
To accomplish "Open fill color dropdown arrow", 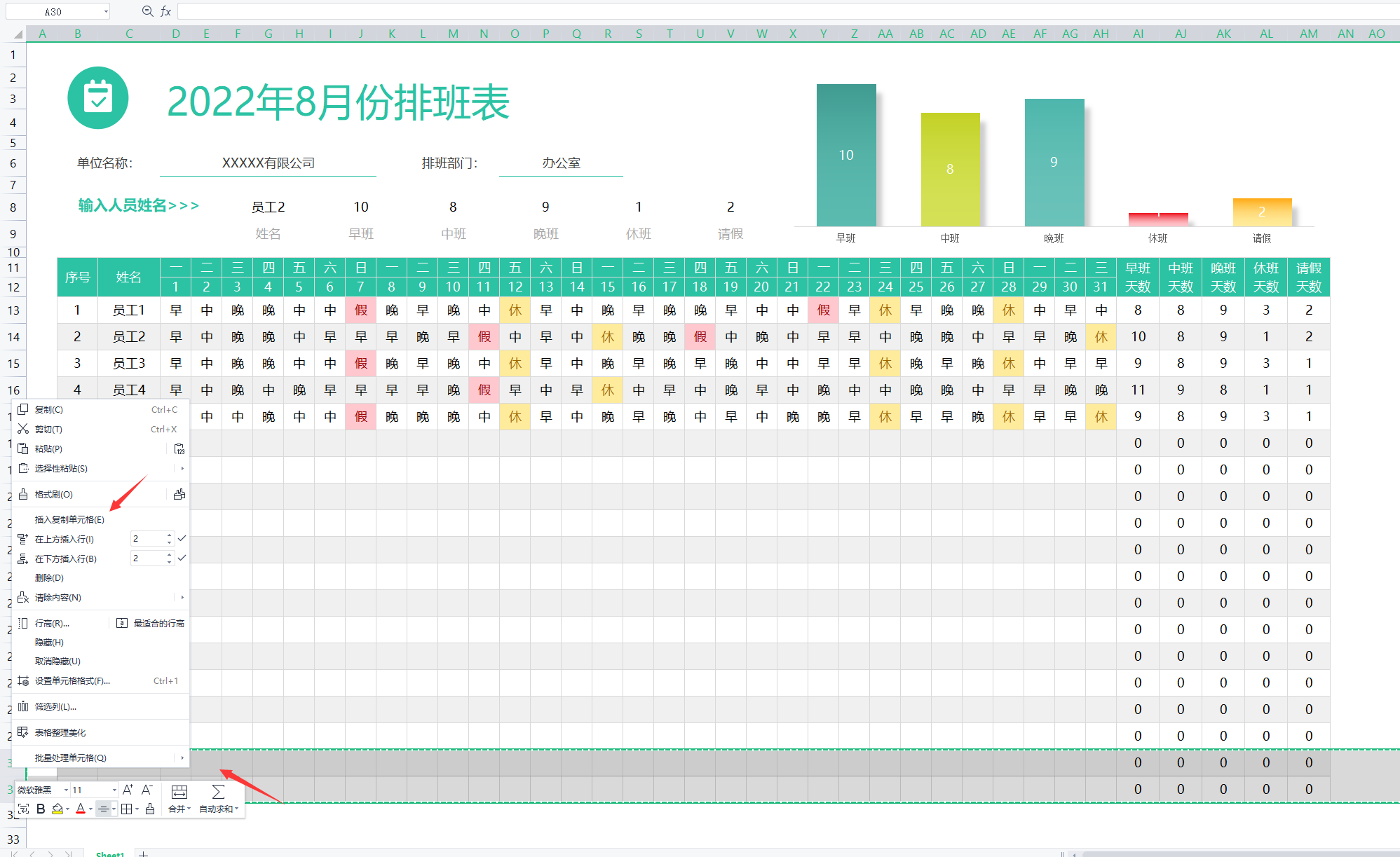I will 68,810.
